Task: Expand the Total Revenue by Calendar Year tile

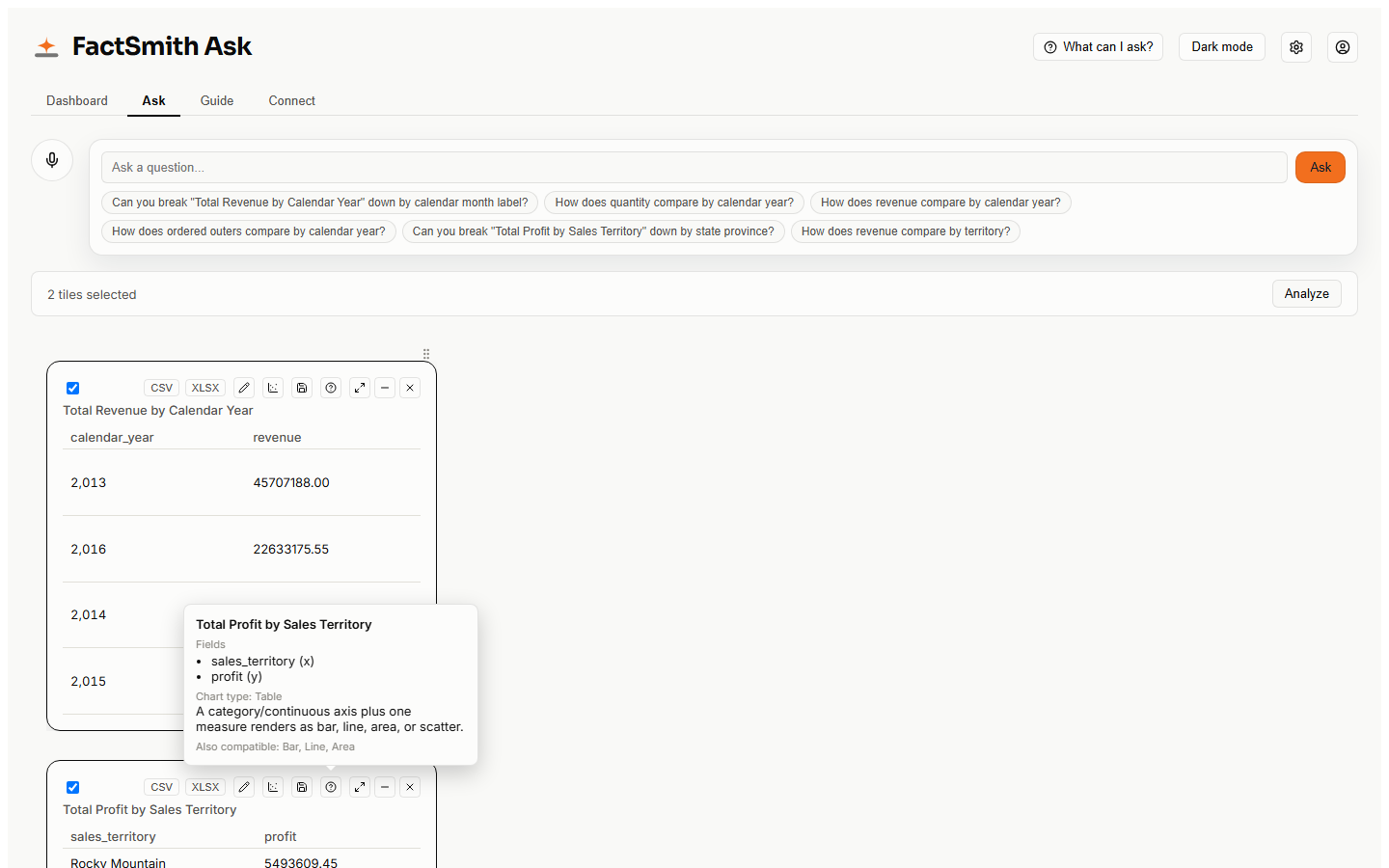Action: pyautogui.click(x=360, y=388)
